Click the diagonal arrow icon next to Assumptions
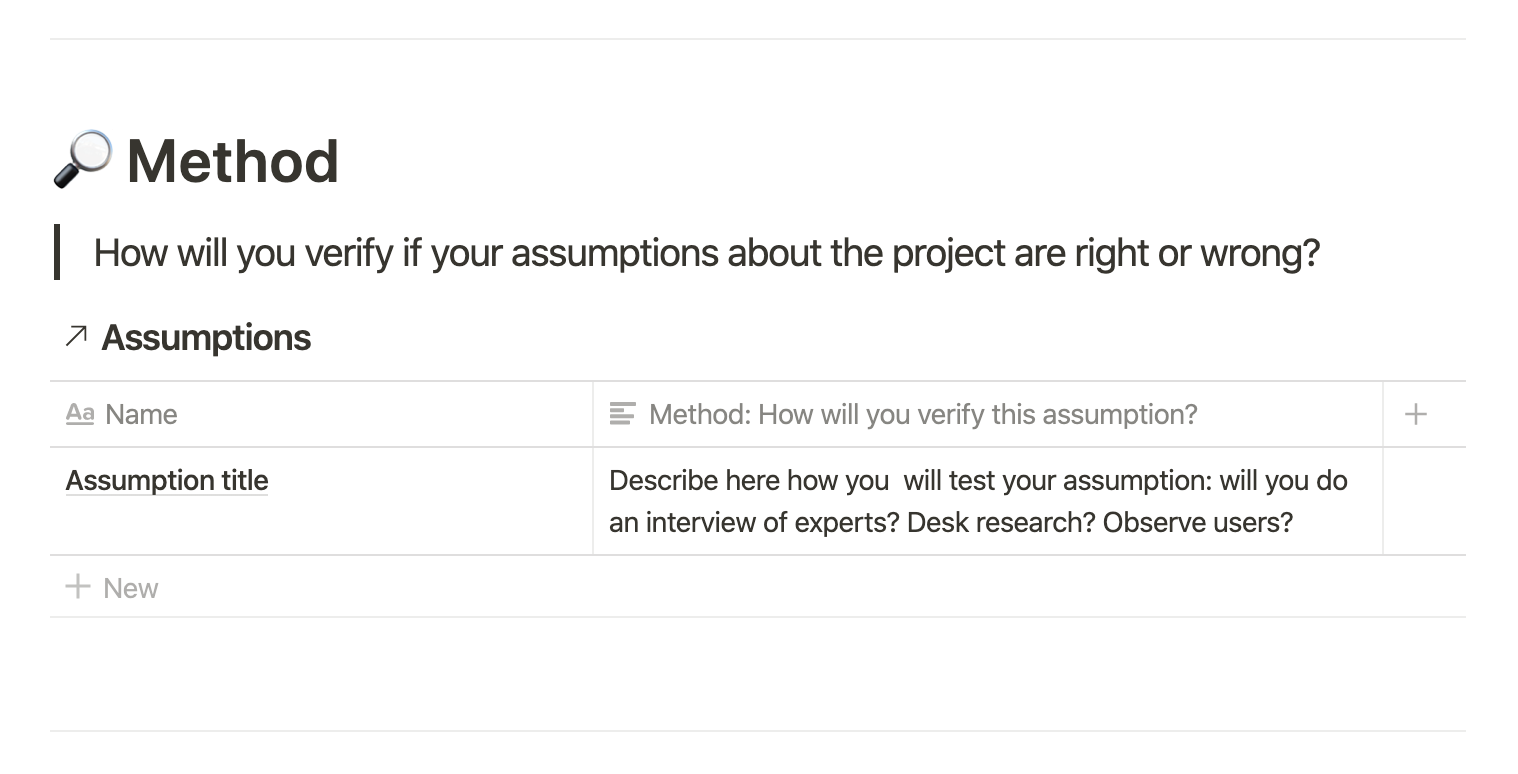Image resolution: width=1518 pixels, height=774 pixels. coord(74,337)
